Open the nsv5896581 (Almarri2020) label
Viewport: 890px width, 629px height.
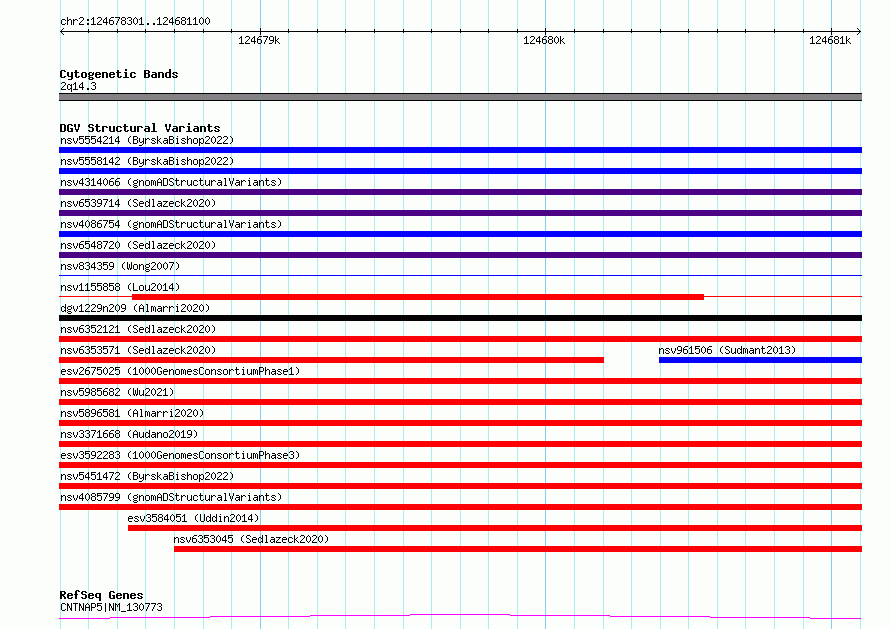(132, 413)
